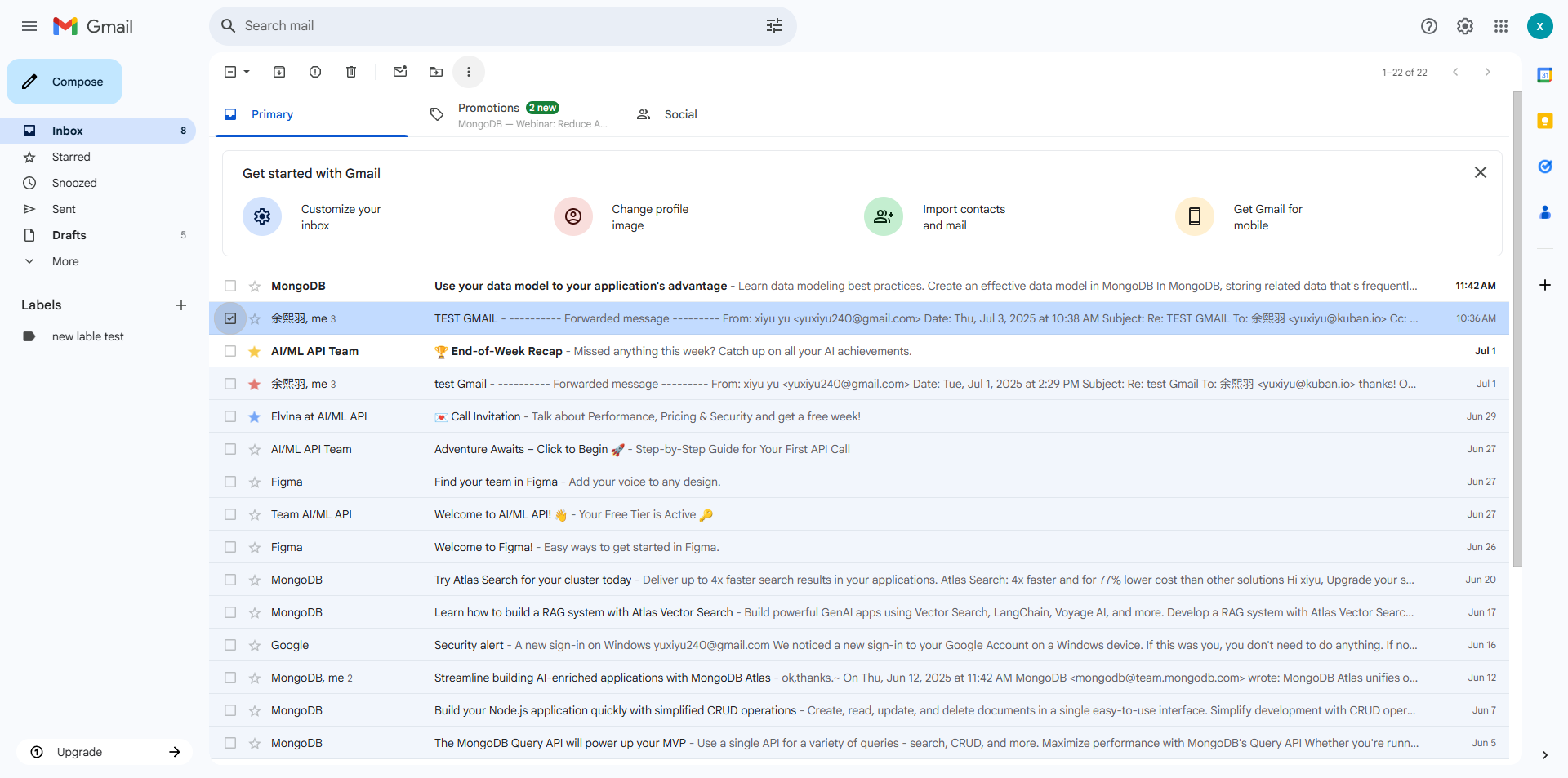Open Contacts side panel icon
Image resolution: width=1568 pixels, height=778 pixels.
[1545, 212]
